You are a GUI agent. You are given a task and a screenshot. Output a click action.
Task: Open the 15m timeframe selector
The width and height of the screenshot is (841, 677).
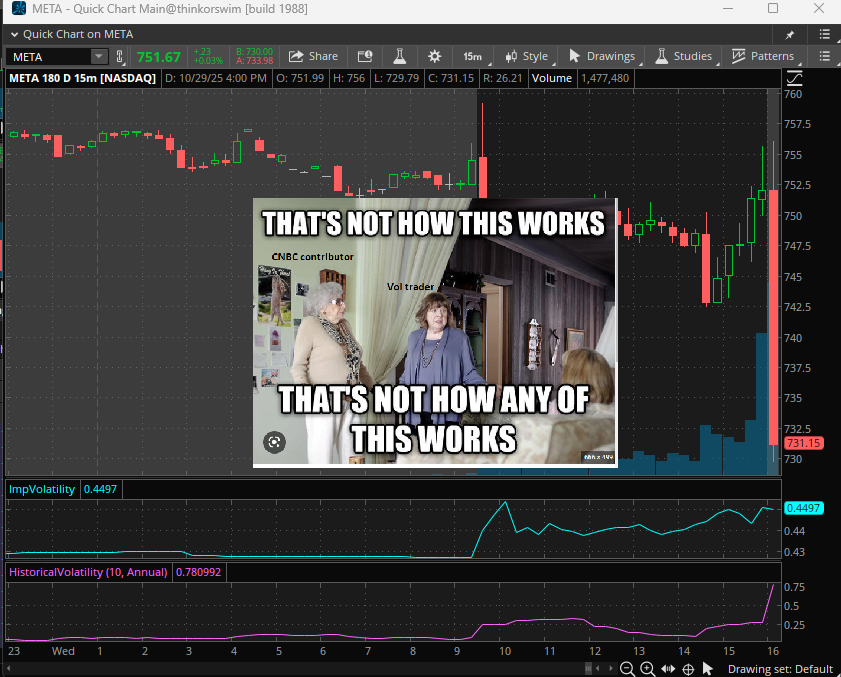(472, 56)
